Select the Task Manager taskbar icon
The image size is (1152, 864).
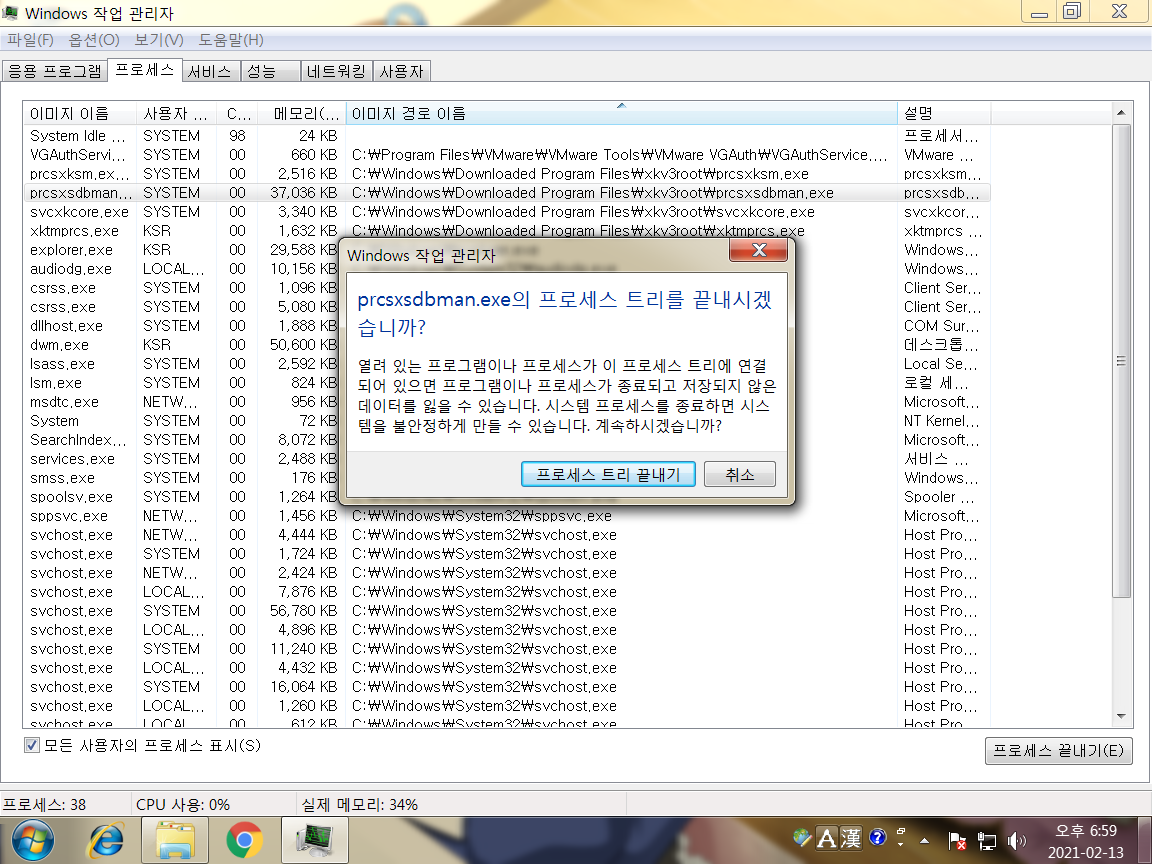click(314, 840)
